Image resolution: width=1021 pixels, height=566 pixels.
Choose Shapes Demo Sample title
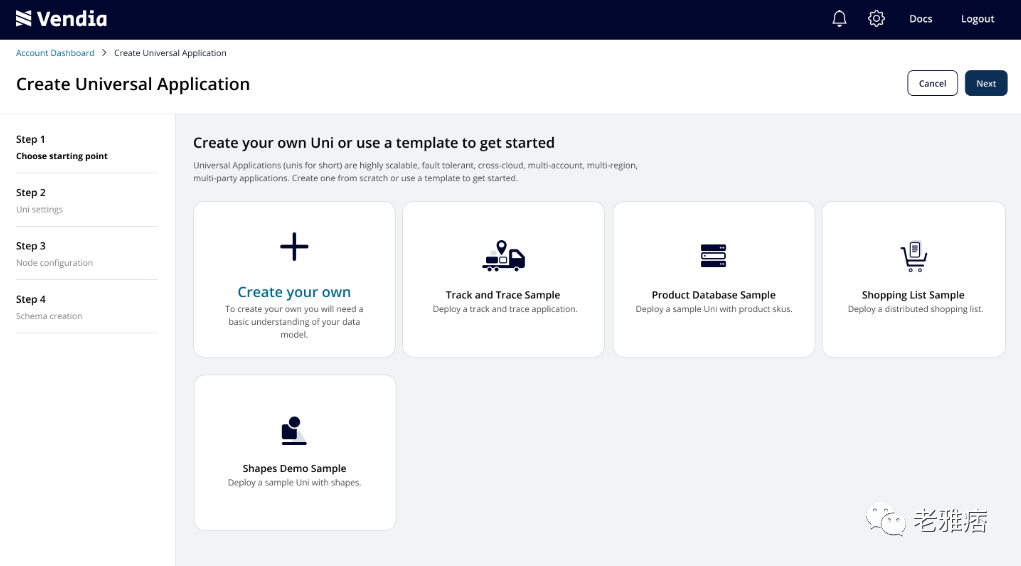coord(294,468)
